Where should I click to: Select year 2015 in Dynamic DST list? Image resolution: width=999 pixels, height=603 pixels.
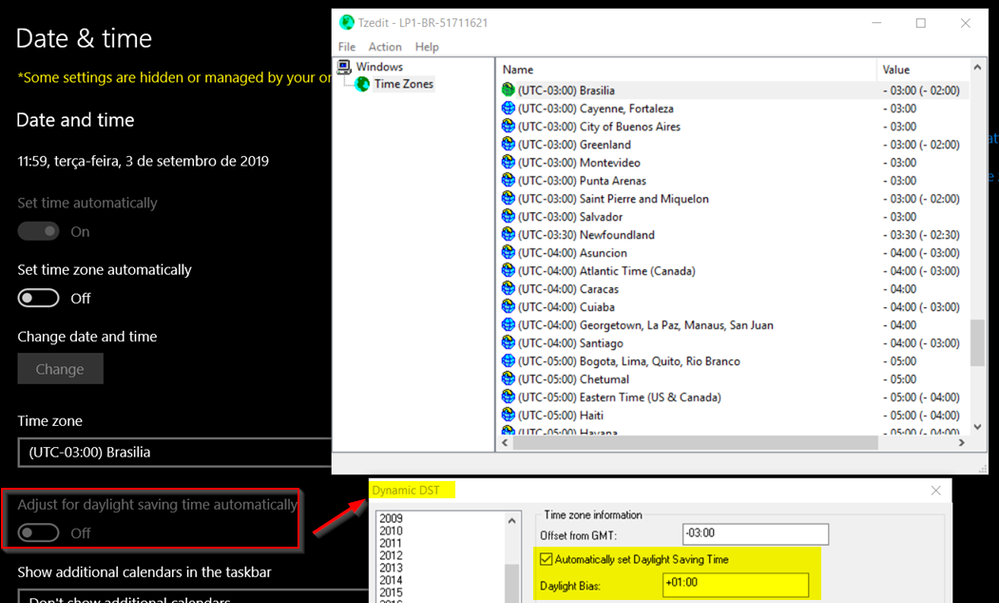point(391,592)
